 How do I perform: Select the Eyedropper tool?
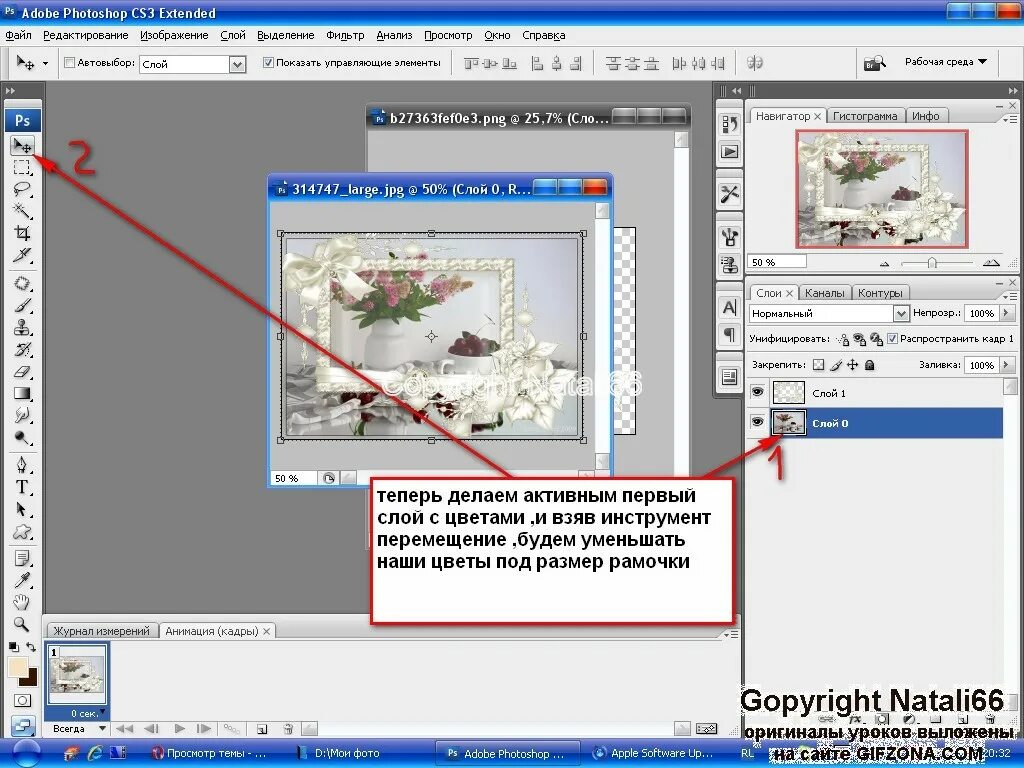(x=22, y=580)
